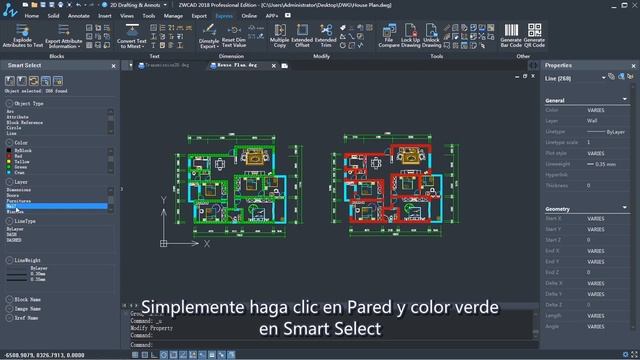Open the Insert ribbon tab
This screenshot has width=640, height=360.
104,16
